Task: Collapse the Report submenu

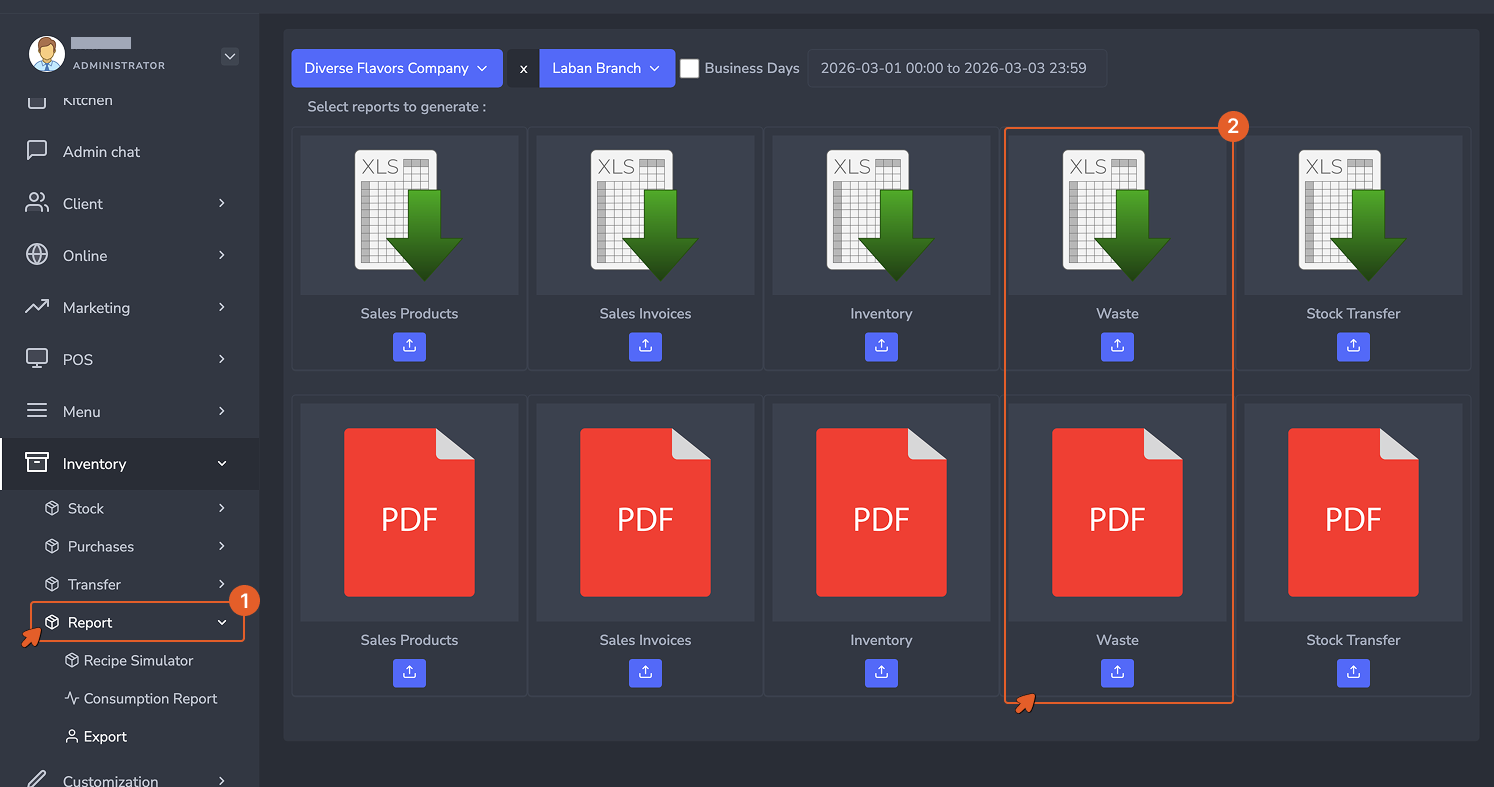Action: coord(137,622)
